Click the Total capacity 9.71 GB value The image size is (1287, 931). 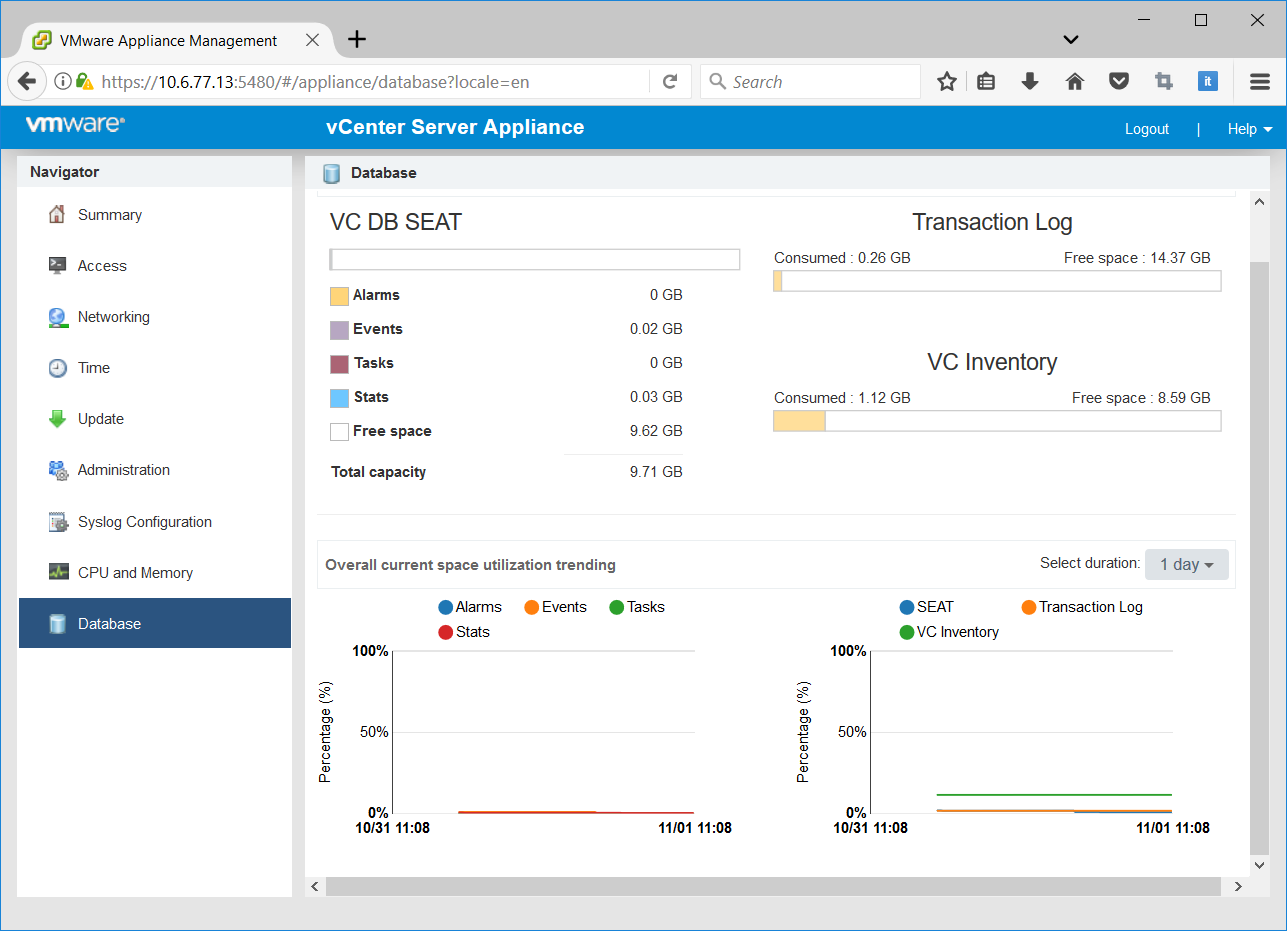click(x=656, y=472)
